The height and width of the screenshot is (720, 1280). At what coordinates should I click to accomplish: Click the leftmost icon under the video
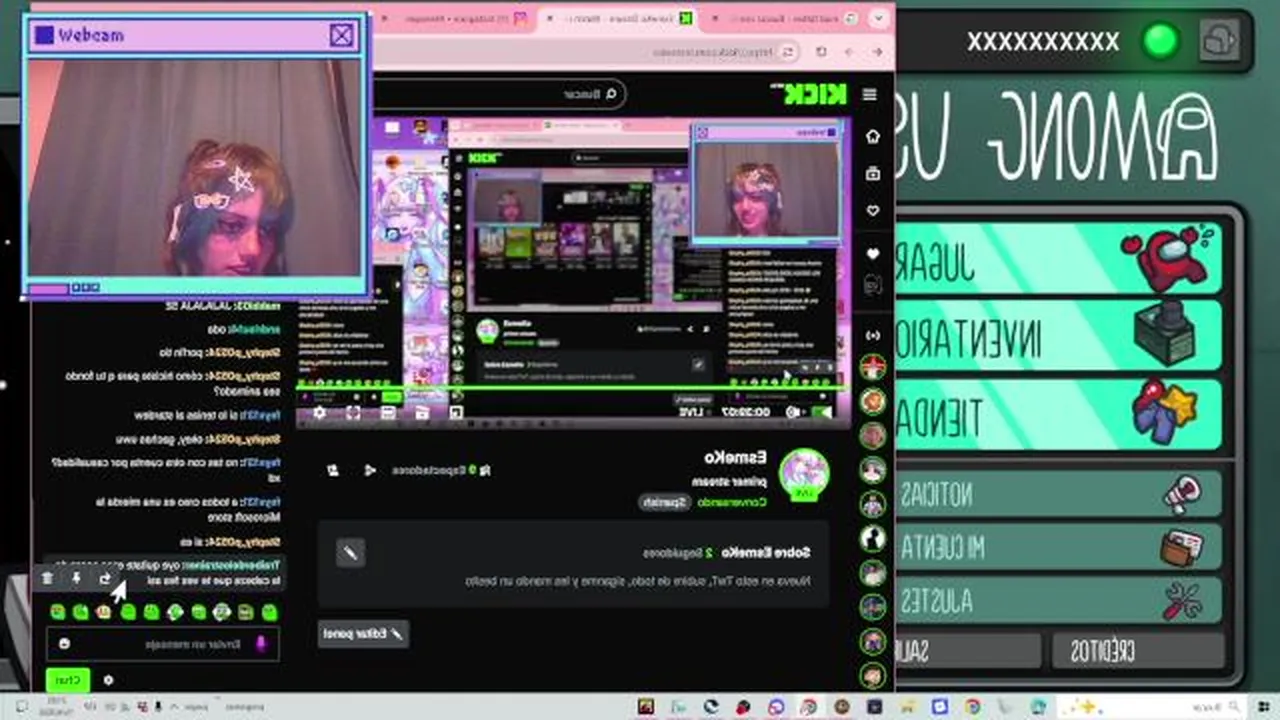333,470
